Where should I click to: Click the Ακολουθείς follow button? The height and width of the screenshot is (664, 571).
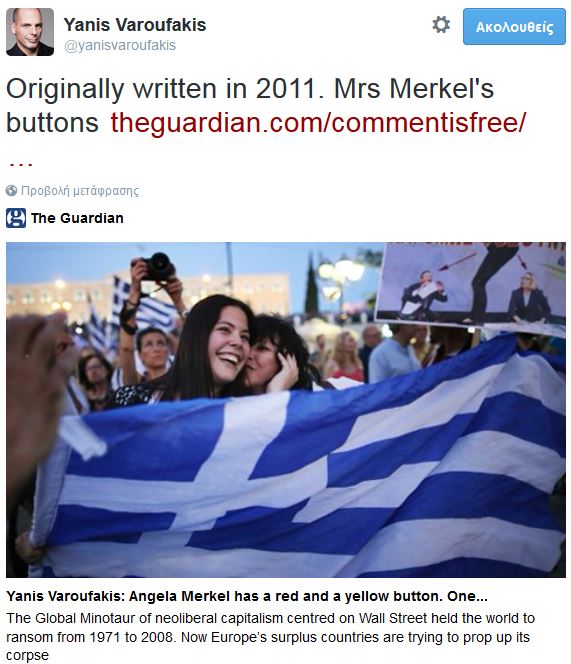[x=514, y=27]
